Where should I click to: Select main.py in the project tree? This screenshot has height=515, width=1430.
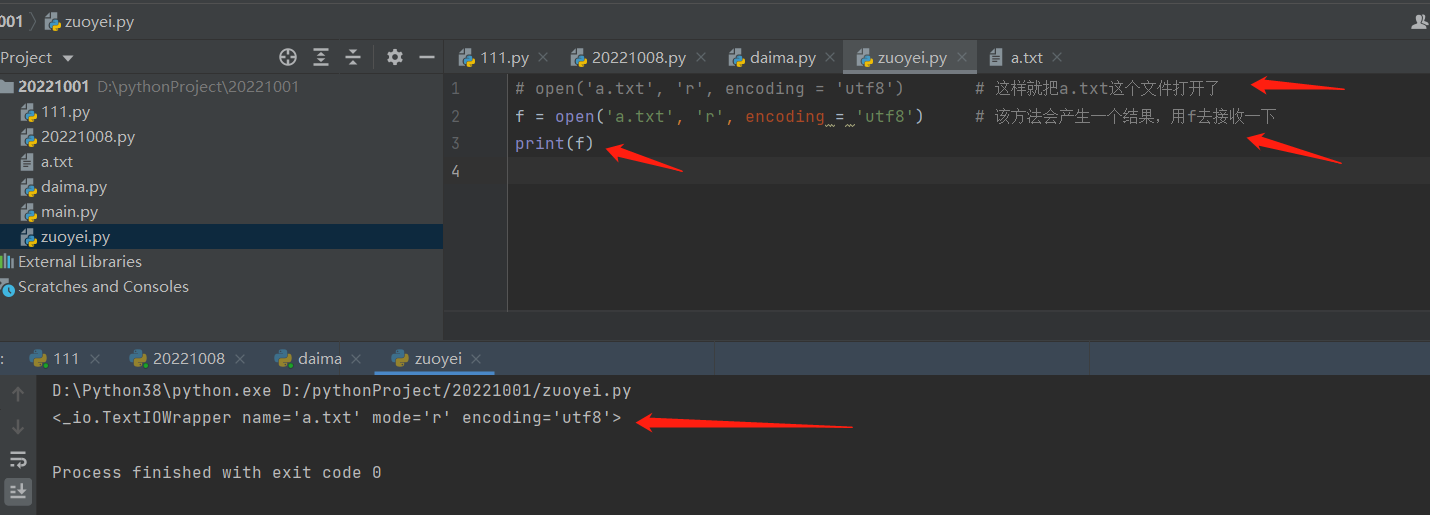[70, 212]
